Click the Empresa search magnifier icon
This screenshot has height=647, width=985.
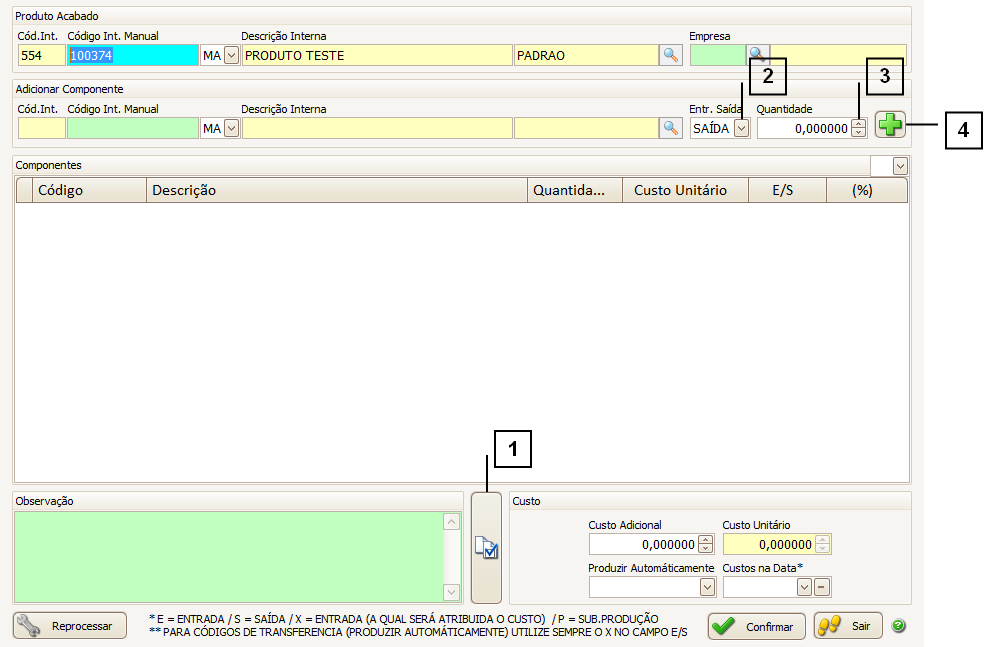coord(758,54)
